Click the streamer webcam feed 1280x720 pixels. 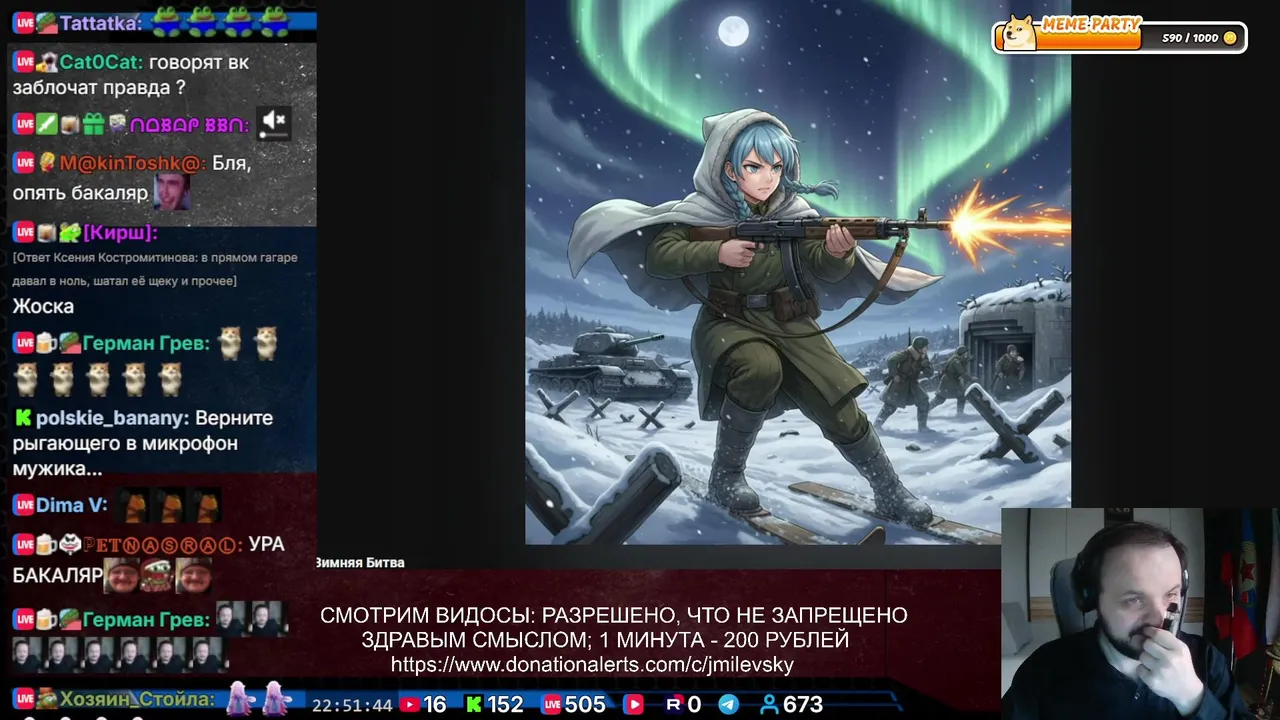point(1140,613)
